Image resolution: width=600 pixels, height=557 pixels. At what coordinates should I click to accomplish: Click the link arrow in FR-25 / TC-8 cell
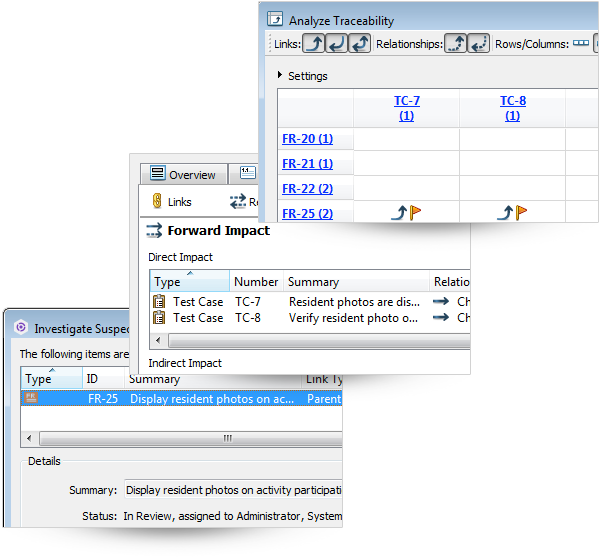(x=505, y=212)
